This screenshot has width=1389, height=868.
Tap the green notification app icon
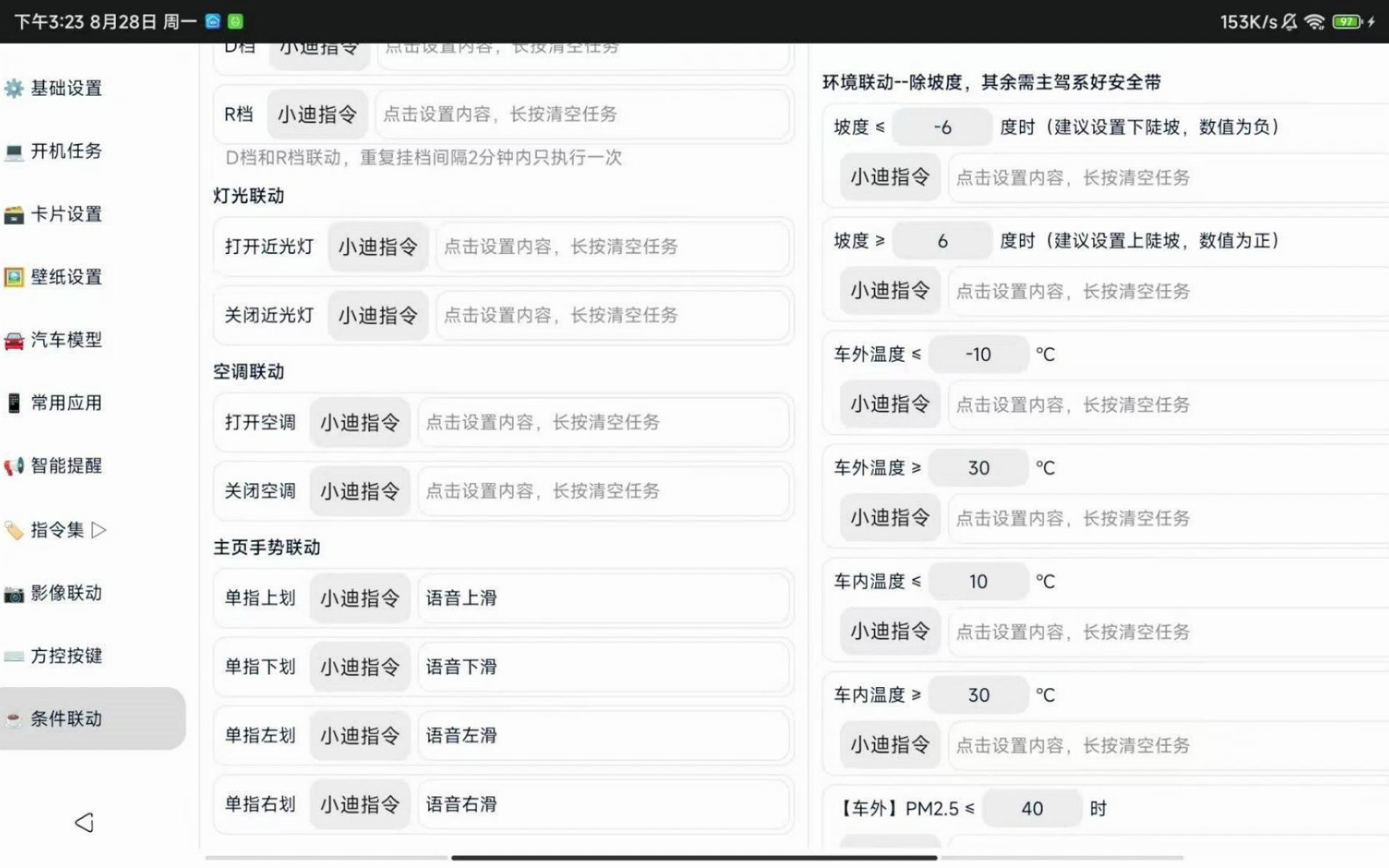pyautogui.click(x=236, y=22)
